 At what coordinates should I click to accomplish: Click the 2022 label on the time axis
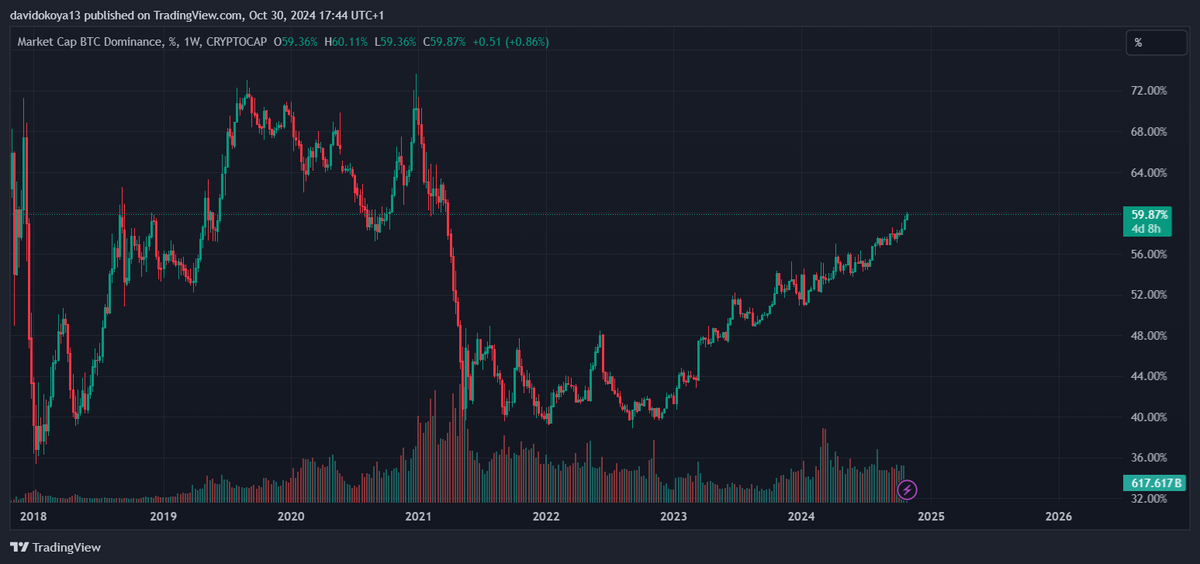pos(546,516)
